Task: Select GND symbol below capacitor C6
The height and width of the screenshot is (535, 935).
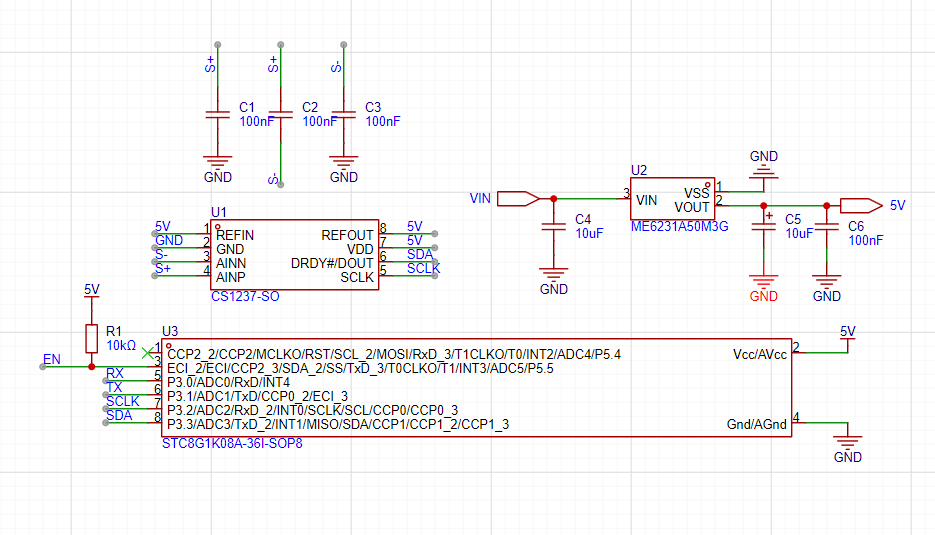Action: tap(826, 287)
